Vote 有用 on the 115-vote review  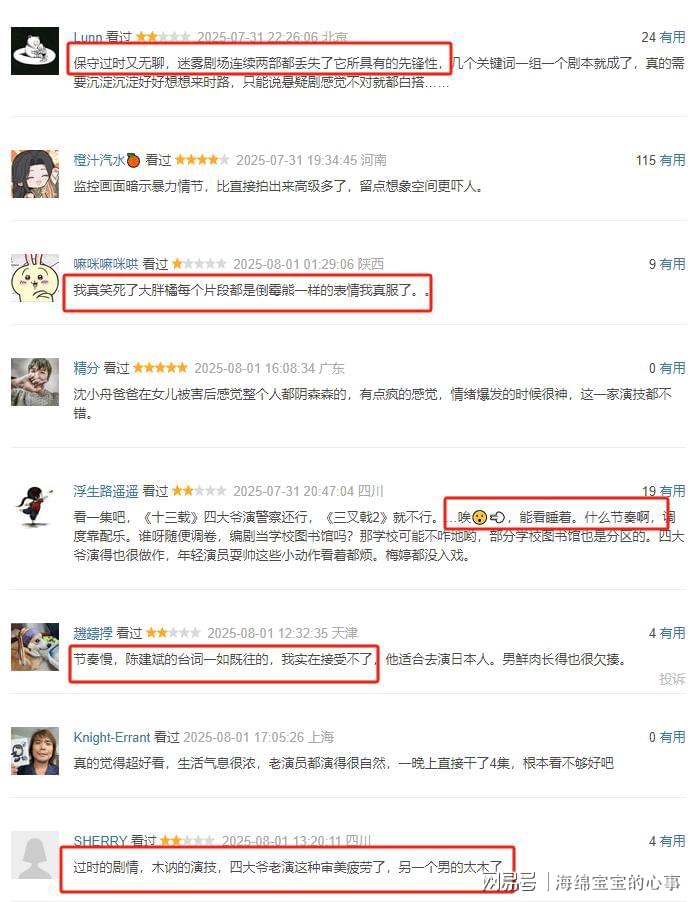[672, 160]
